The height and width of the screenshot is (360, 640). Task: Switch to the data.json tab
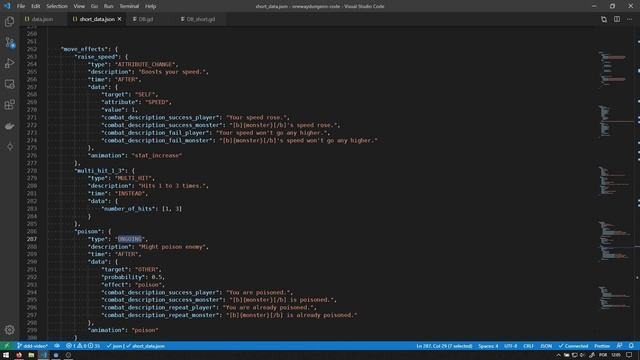pyautogui.click(x=42, y=19)
